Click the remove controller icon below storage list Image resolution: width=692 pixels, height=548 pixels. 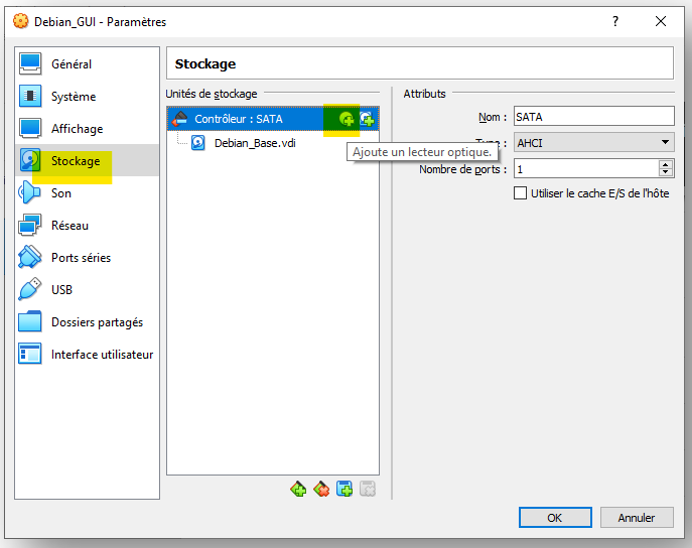(321, 489)
